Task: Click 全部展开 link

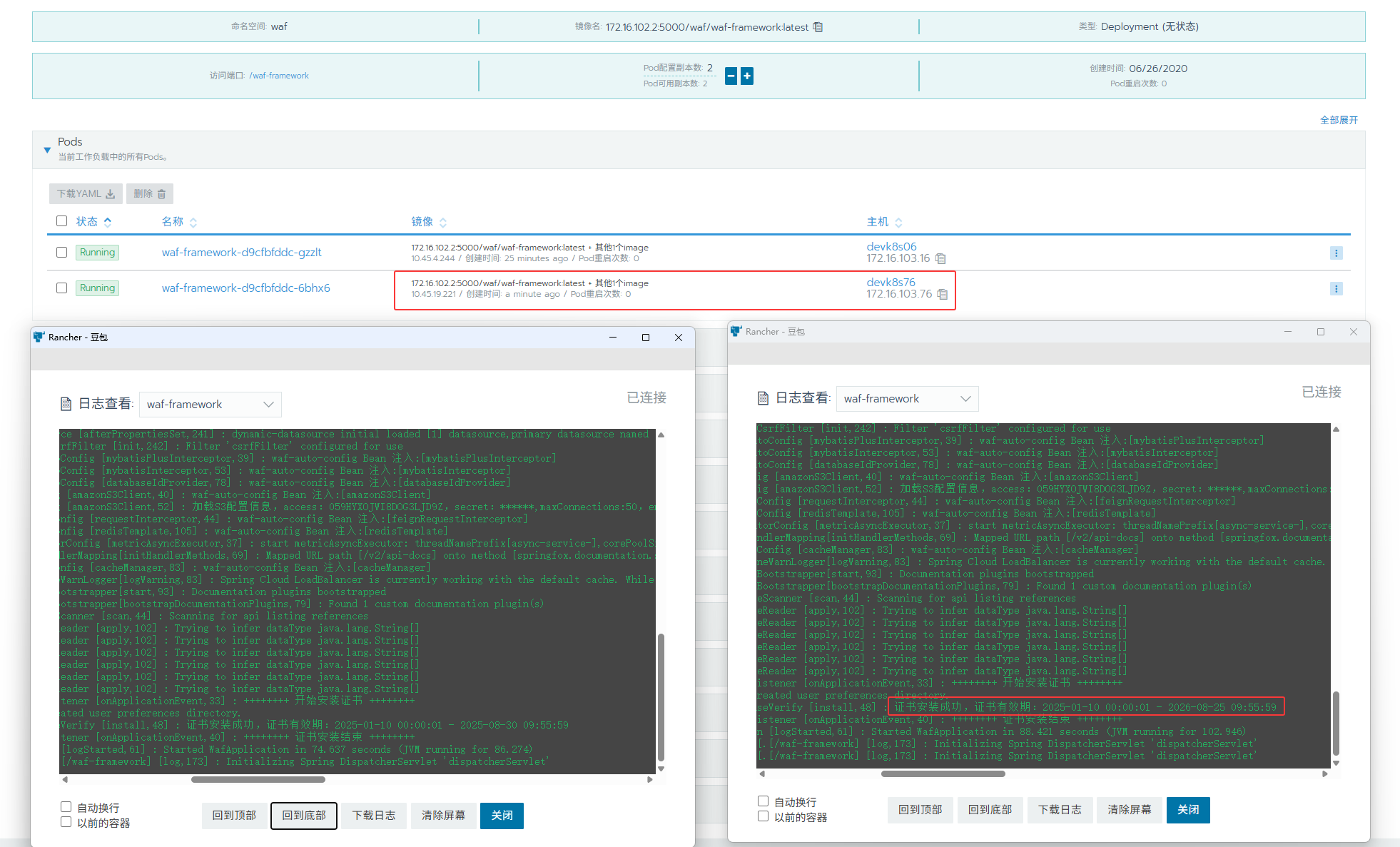Action: (x=1339, y=120)
